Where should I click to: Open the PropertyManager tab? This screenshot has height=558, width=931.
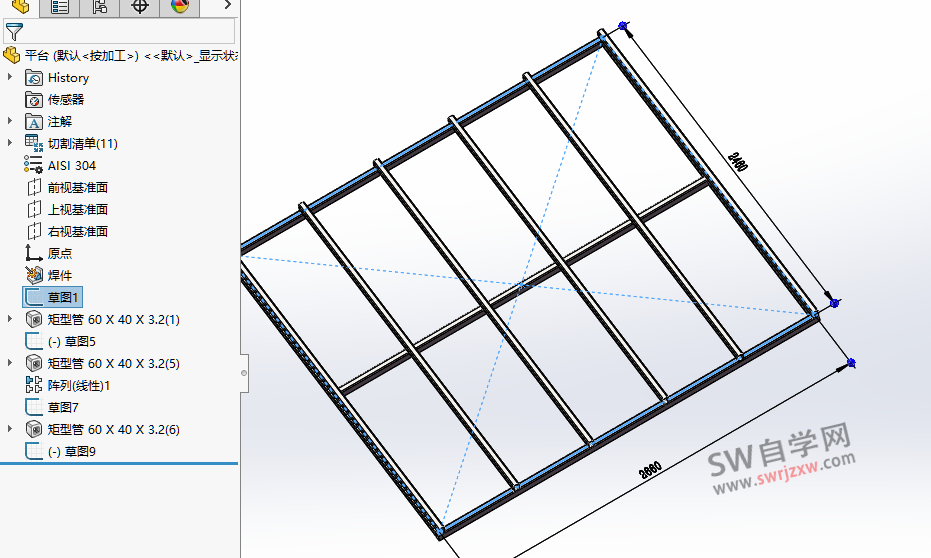[x=59, y=8]
